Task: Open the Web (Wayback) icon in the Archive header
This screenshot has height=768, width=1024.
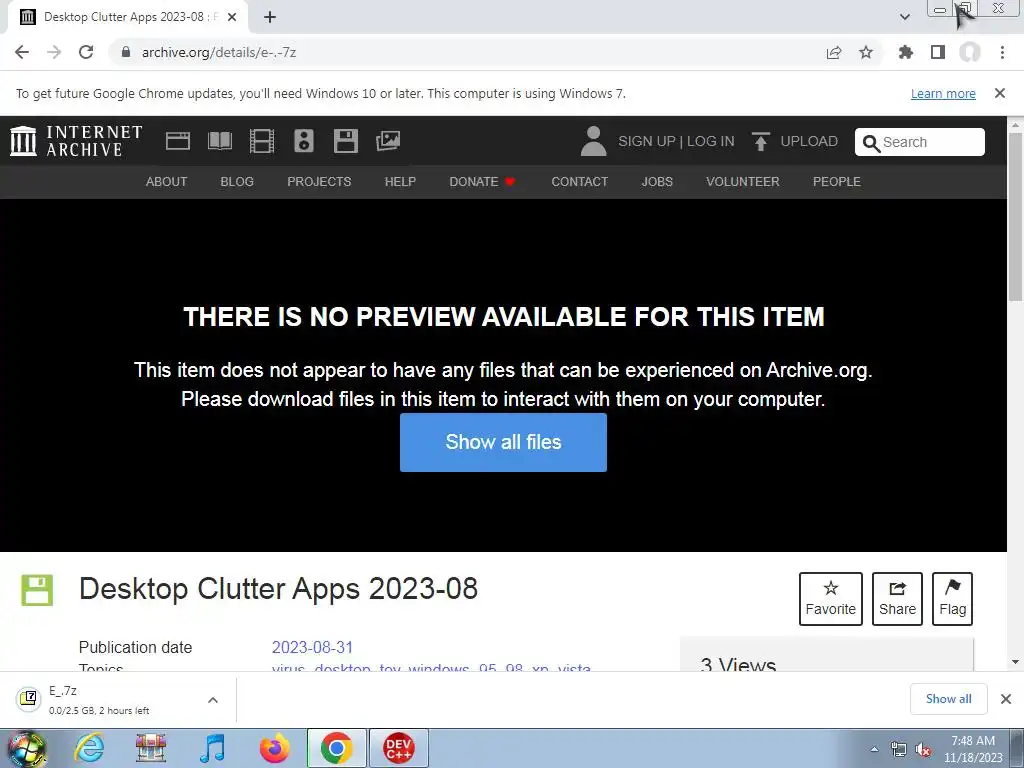Action: tap(178, 141)
